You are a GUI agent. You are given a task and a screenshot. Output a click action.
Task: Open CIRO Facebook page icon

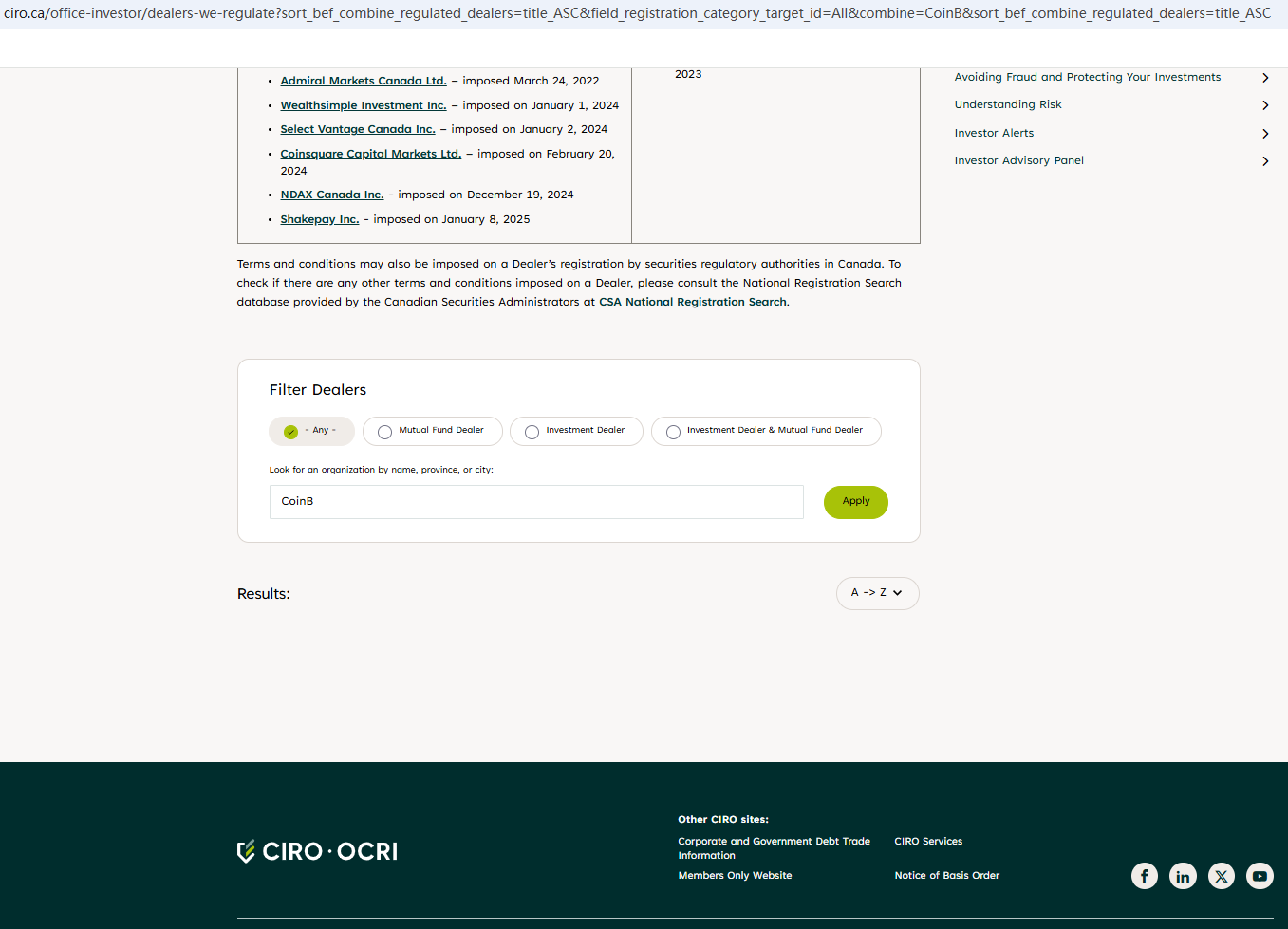point(1145,876)
